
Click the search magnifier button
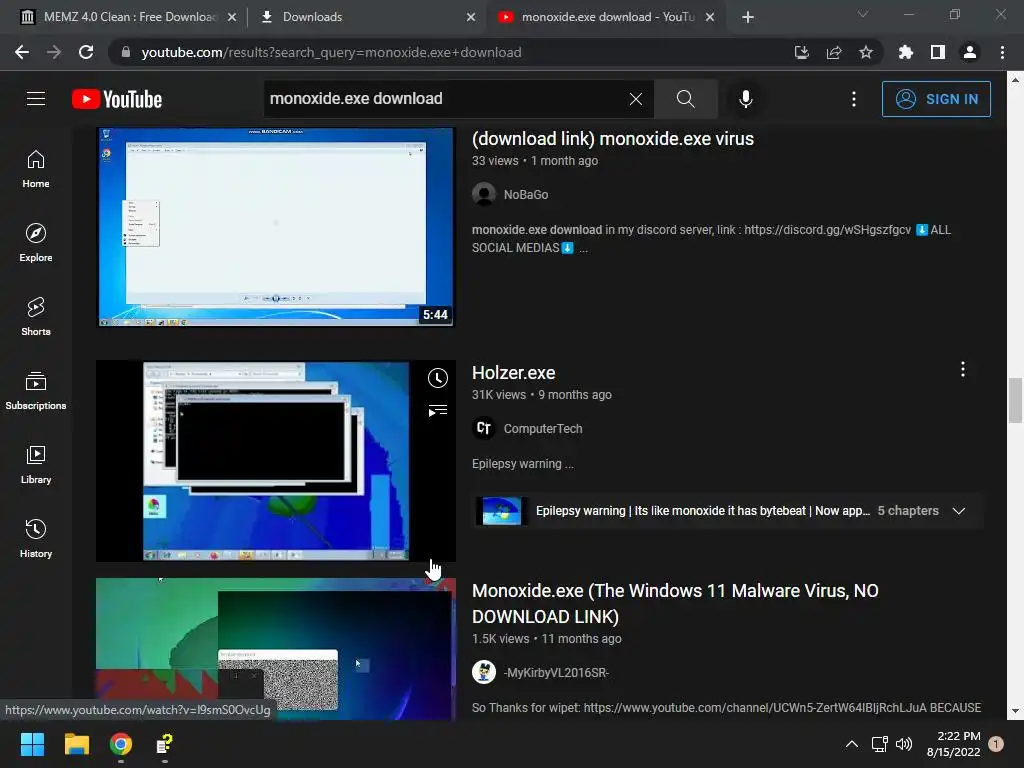[x=685, y=99]
